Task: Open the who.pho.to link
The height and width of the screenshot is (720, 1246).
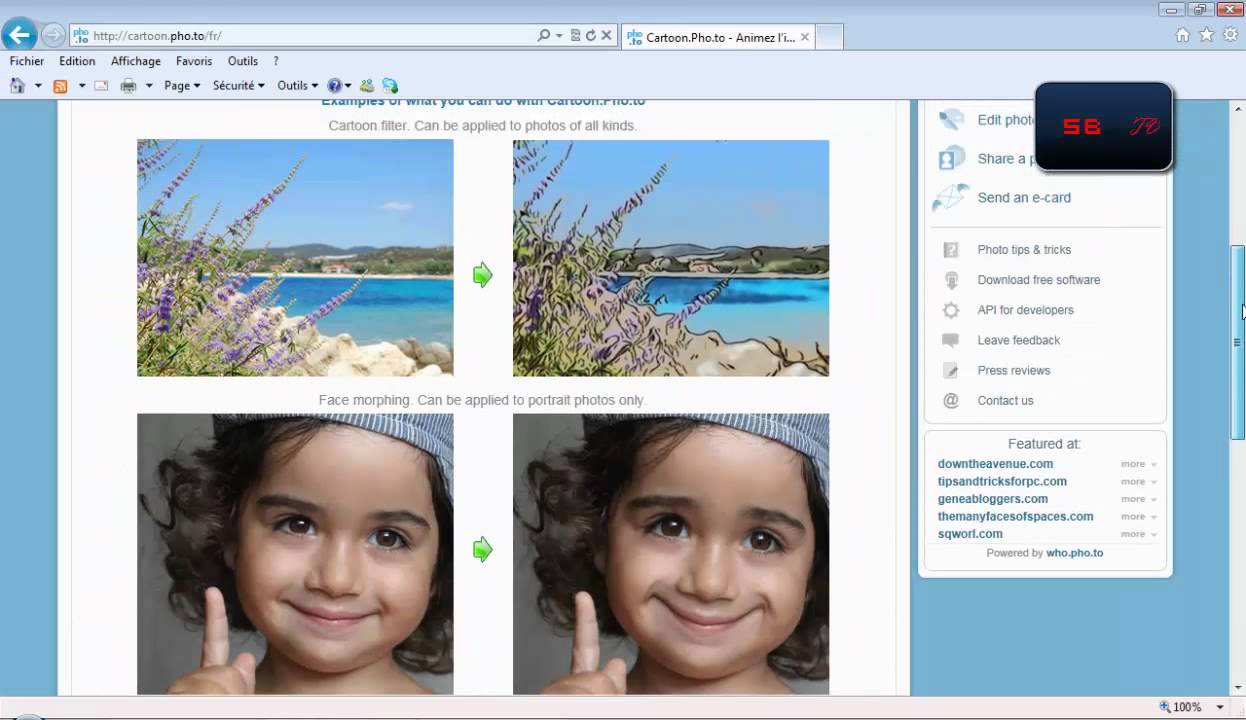Action: [1074, 553]
